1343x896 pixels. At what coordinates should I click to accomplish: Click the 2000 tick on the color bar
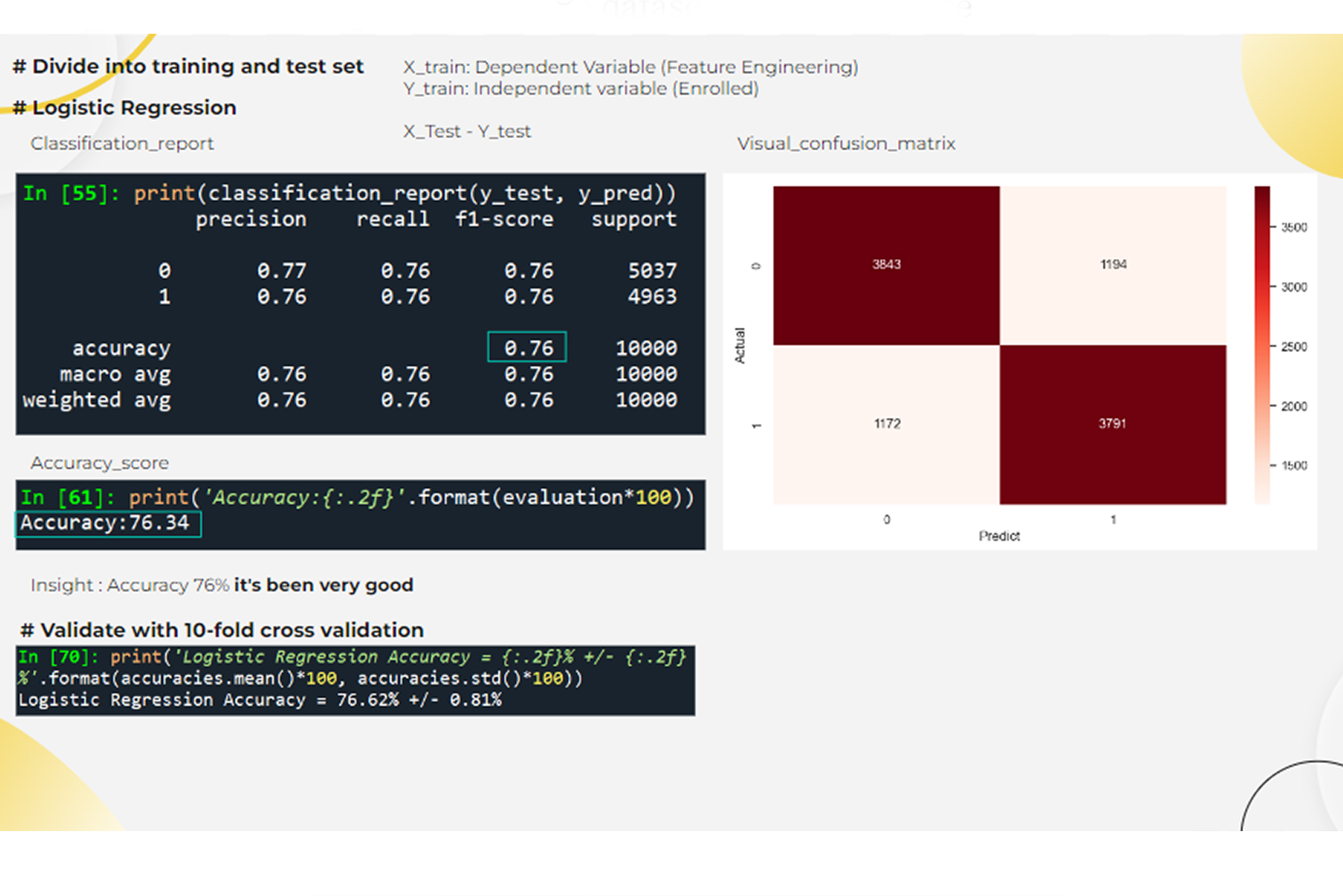click(x=1293, y=406)
